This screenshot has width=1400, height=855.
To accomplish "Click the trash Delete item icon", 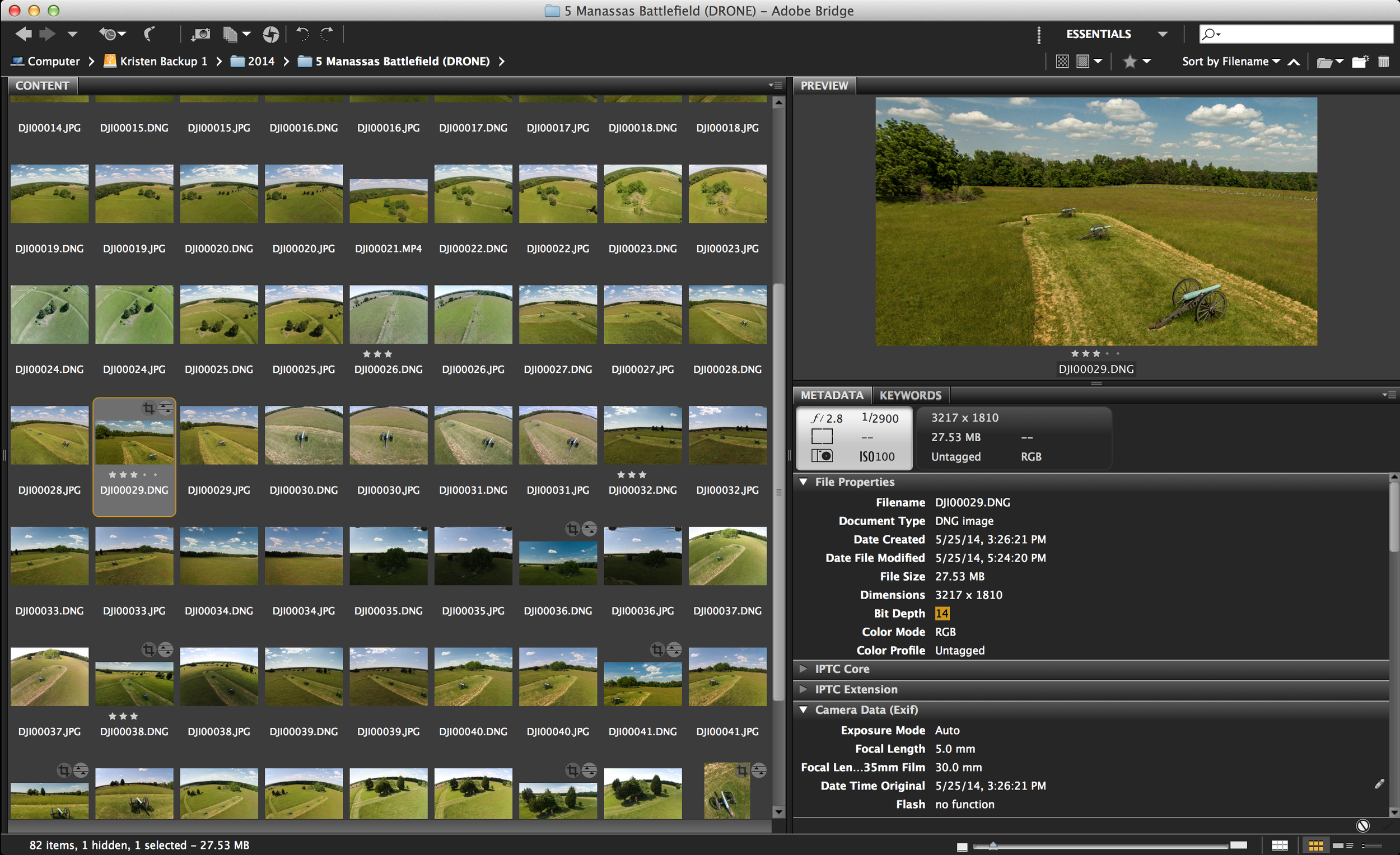I will 1384,62.
